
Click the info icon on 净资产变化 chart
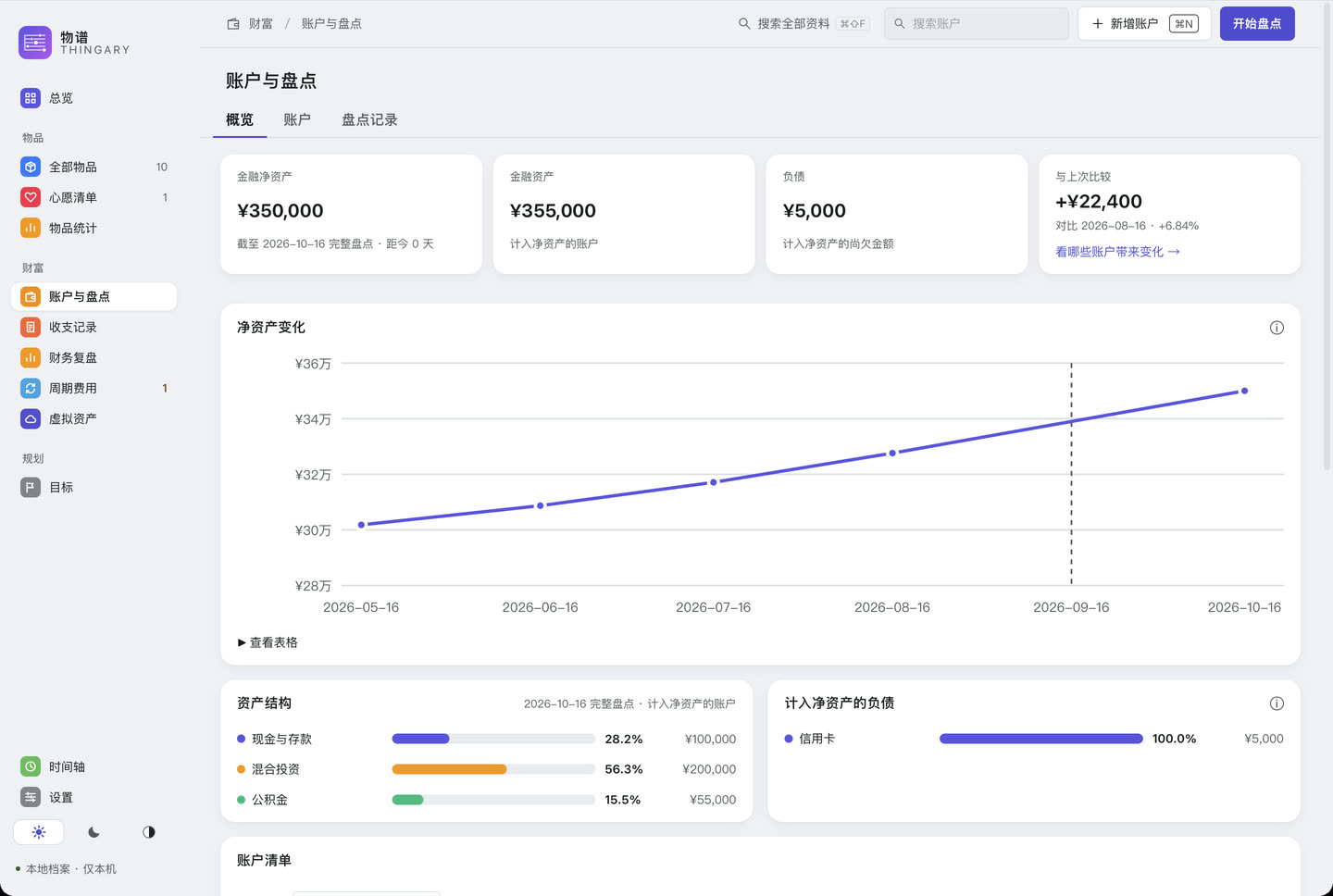(x=1277, y=328)
